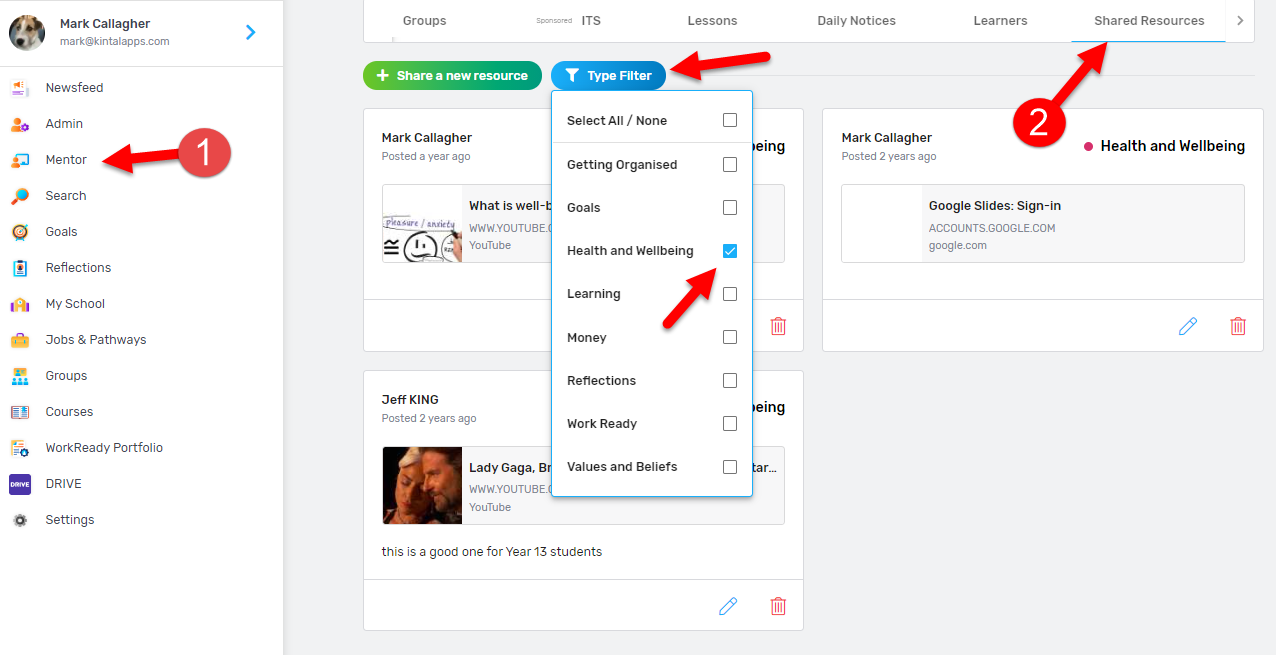Switch to the Daily Notices tab
The height and width of the screenshot is (655, 1276).
pyautogui.click(x=856, y=21)
